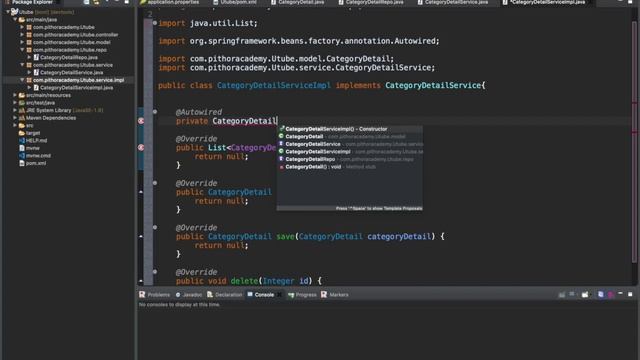
Task: Click the editor vertical scrollbar
Action: pos(634,141)
